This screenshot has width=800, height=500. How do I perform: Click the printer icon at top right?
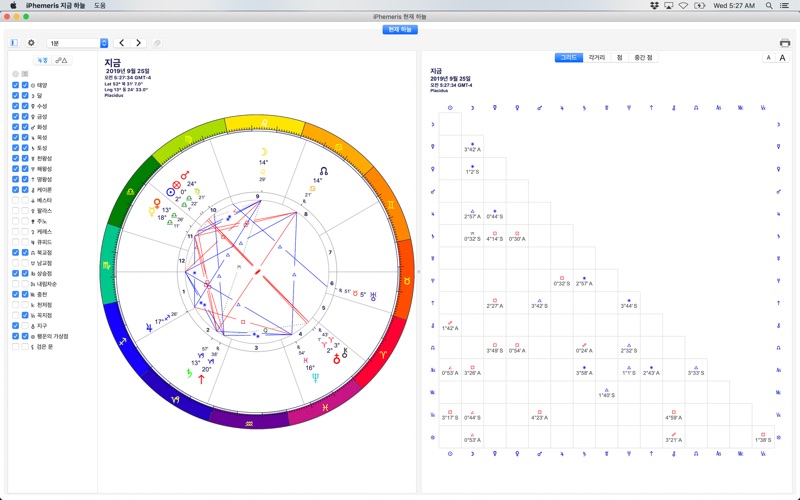(785, 43)
